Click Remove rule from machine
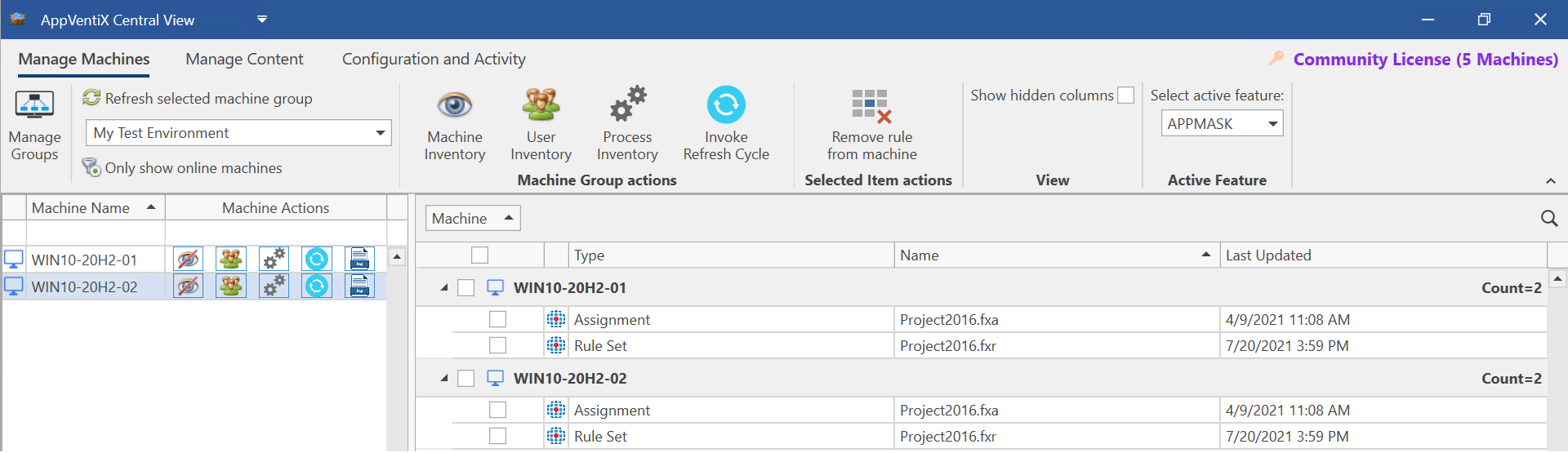This screenshot has height=453, width=1568. pyautogui.click(x=871, y=123)
